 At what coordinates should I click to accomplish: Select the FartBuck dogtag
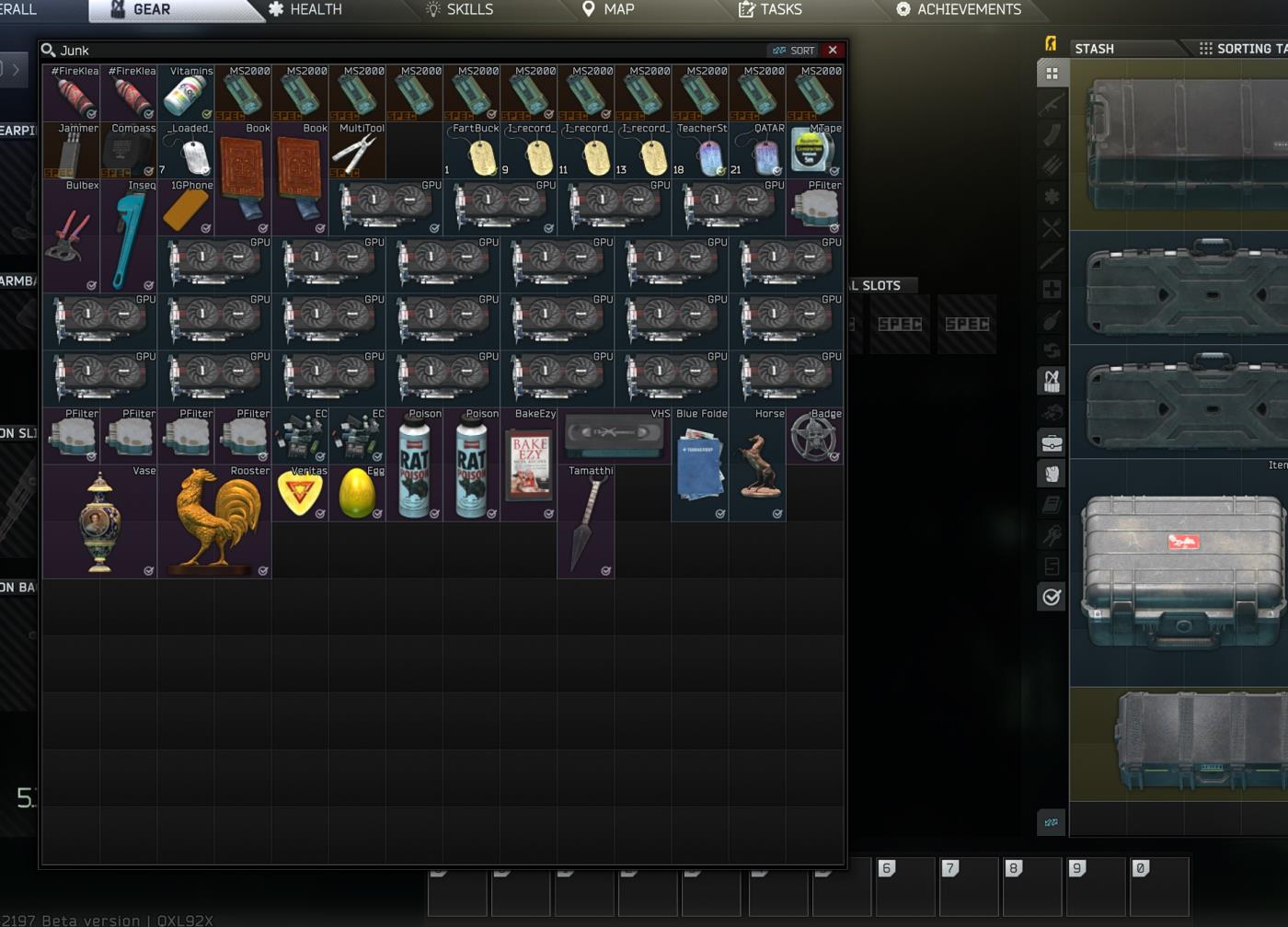(472, 150)
